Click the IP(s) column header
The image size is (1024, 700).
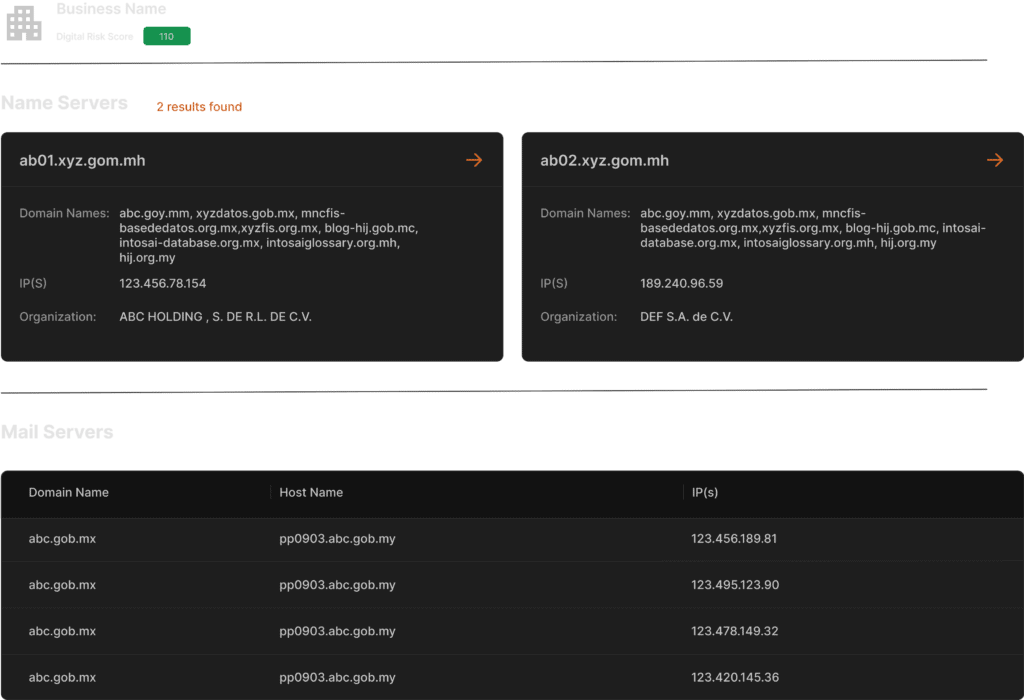pyautogui.click(x=705, y=492)
